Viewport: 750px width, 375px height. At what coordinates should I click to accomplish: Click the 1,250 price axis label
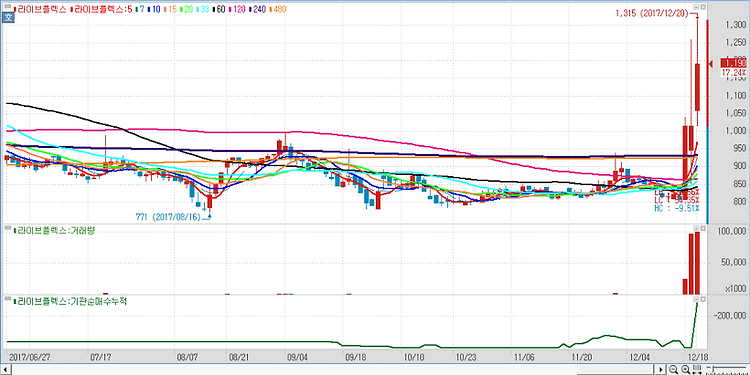pyautogui.click(x=735, y=43)
